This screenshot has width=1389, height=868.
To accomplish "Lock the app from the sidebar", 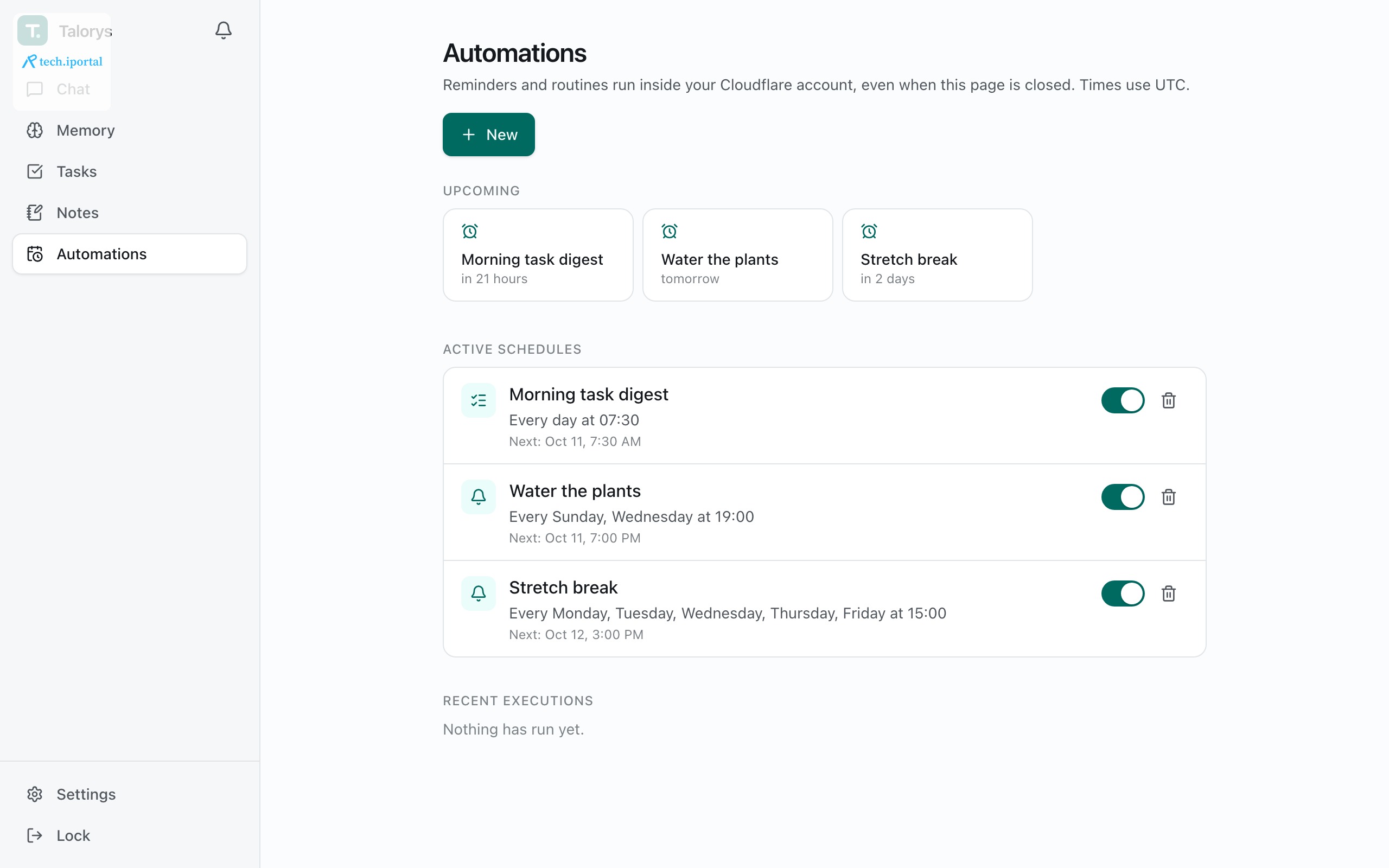I will [130, 835].
